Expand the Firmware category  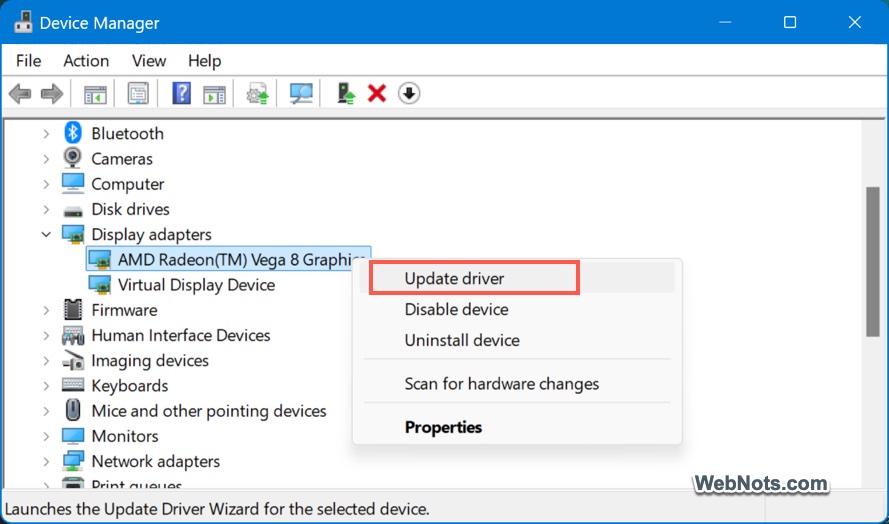pos(46,310)
